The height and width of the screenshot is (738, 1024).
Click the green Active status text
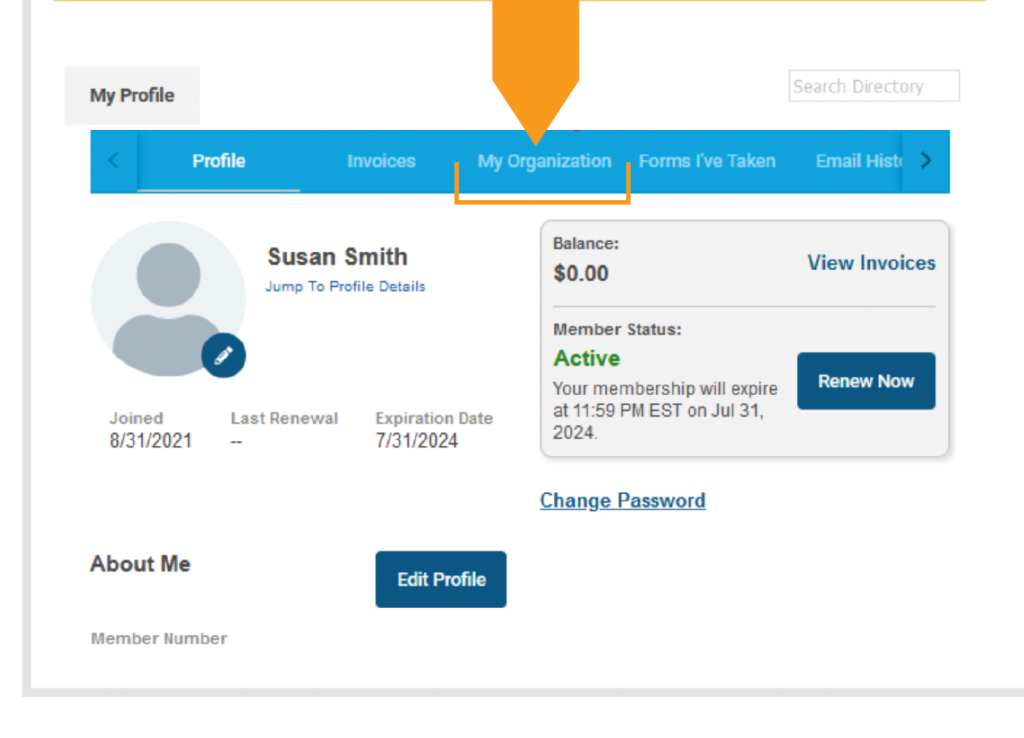(x=587, y=358)
